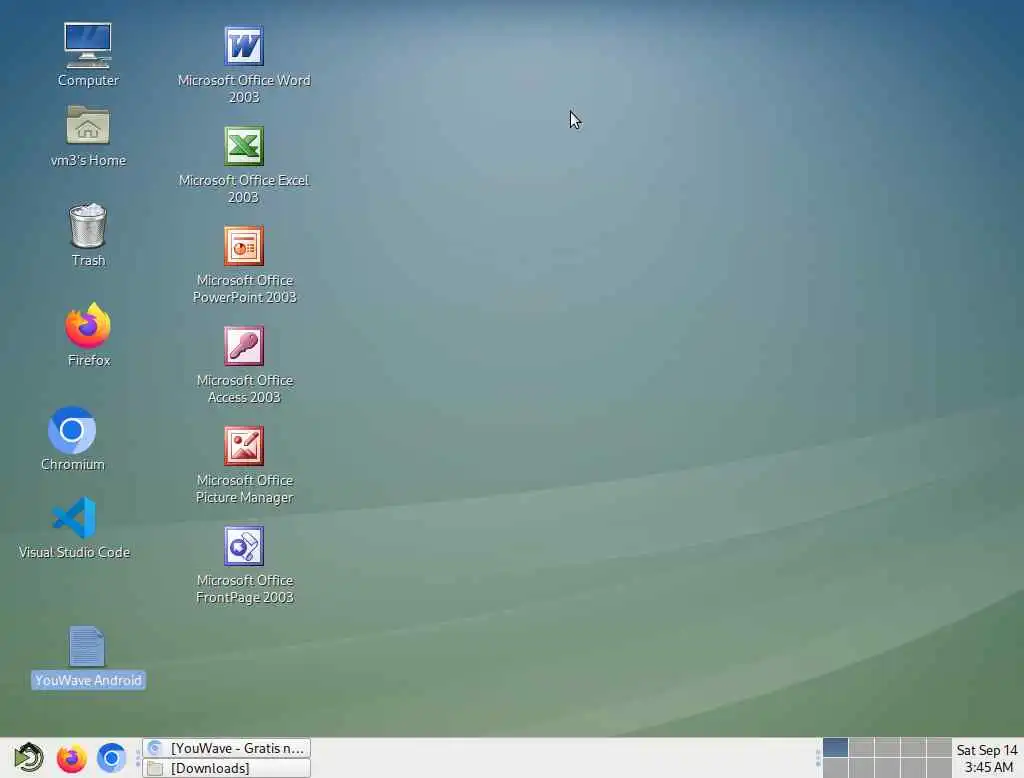Switch to YouWave - Gratis taskbar window
Screen dimensions: 1024x778
tap(227, 748)
